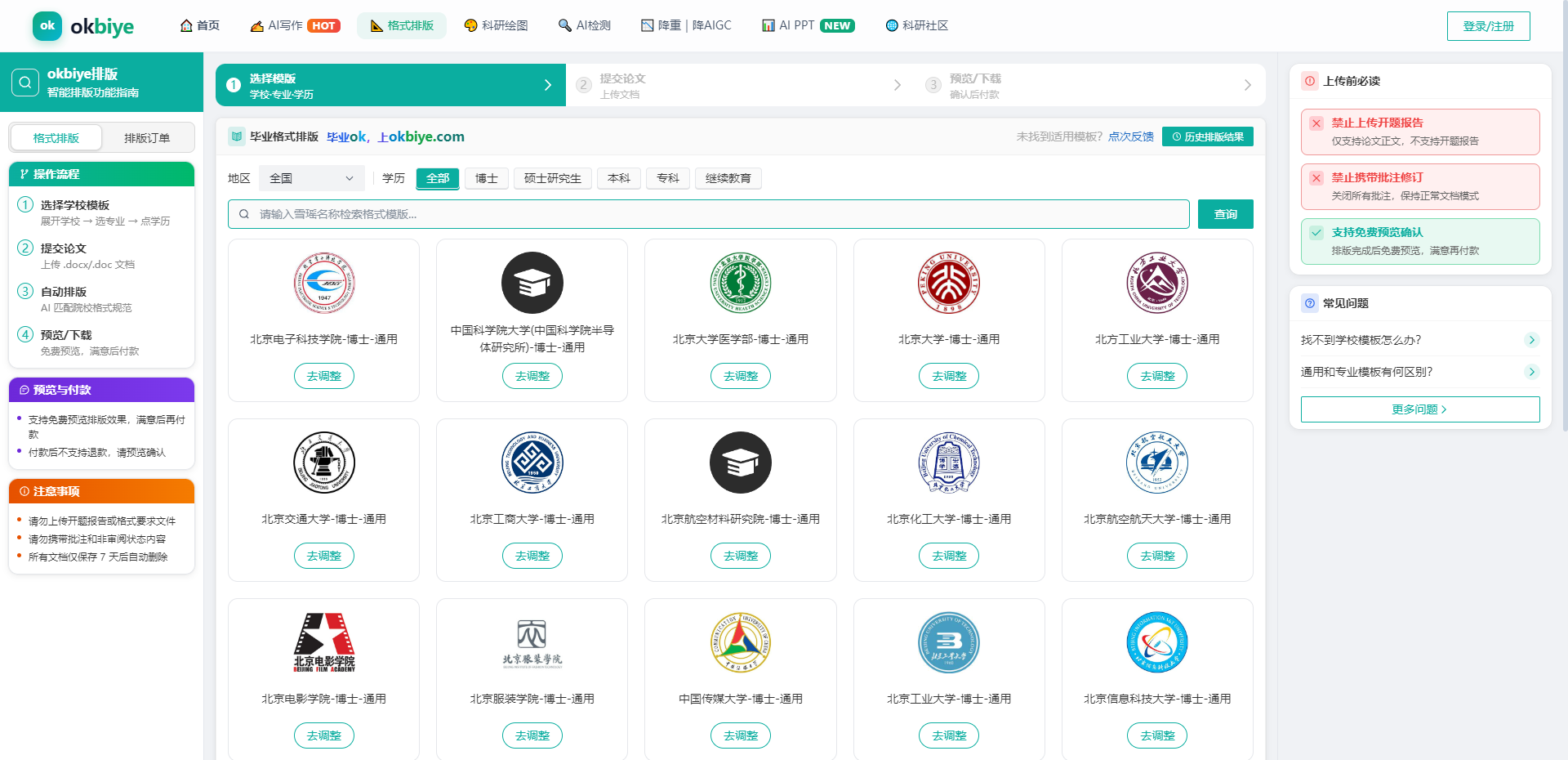Select the 本科 degree filter
1568x760 pixels.
(x=619, y=178)
